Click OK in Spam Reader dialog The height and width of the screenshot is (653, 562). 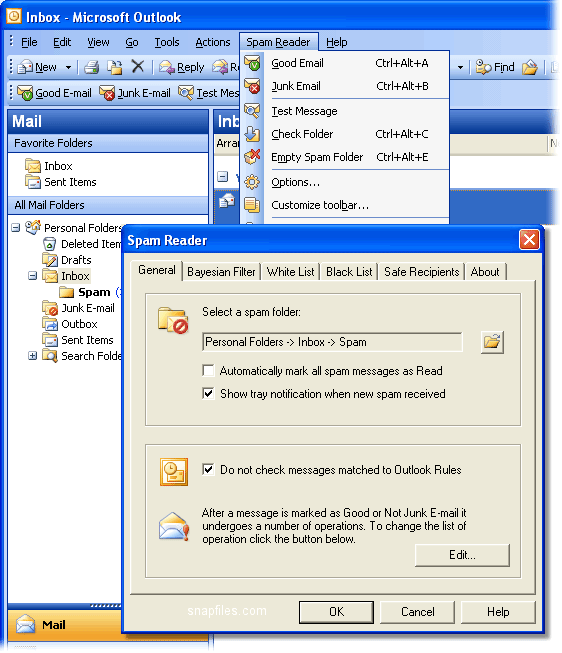tap(336, 612)
